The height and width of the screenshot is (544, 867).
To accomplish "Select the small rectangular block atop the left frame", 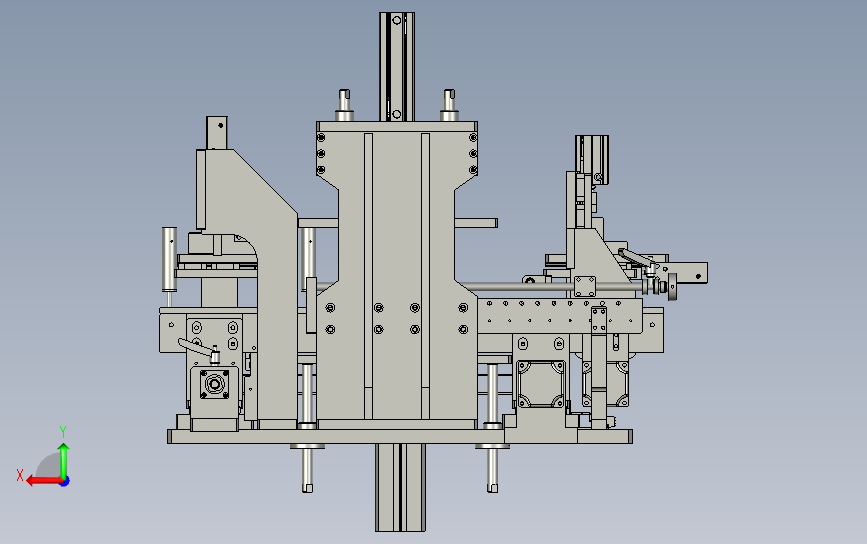I will coord(217,133).
